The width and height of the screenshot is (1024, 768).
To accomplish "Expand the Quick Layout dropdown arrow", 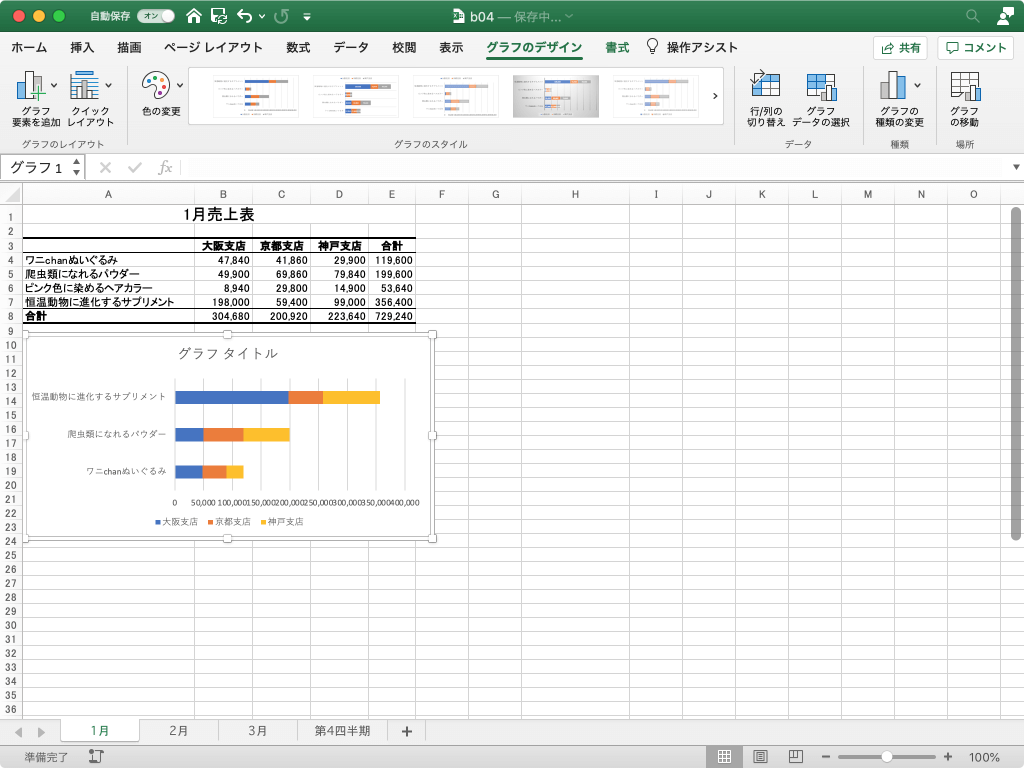I will 108,85.
